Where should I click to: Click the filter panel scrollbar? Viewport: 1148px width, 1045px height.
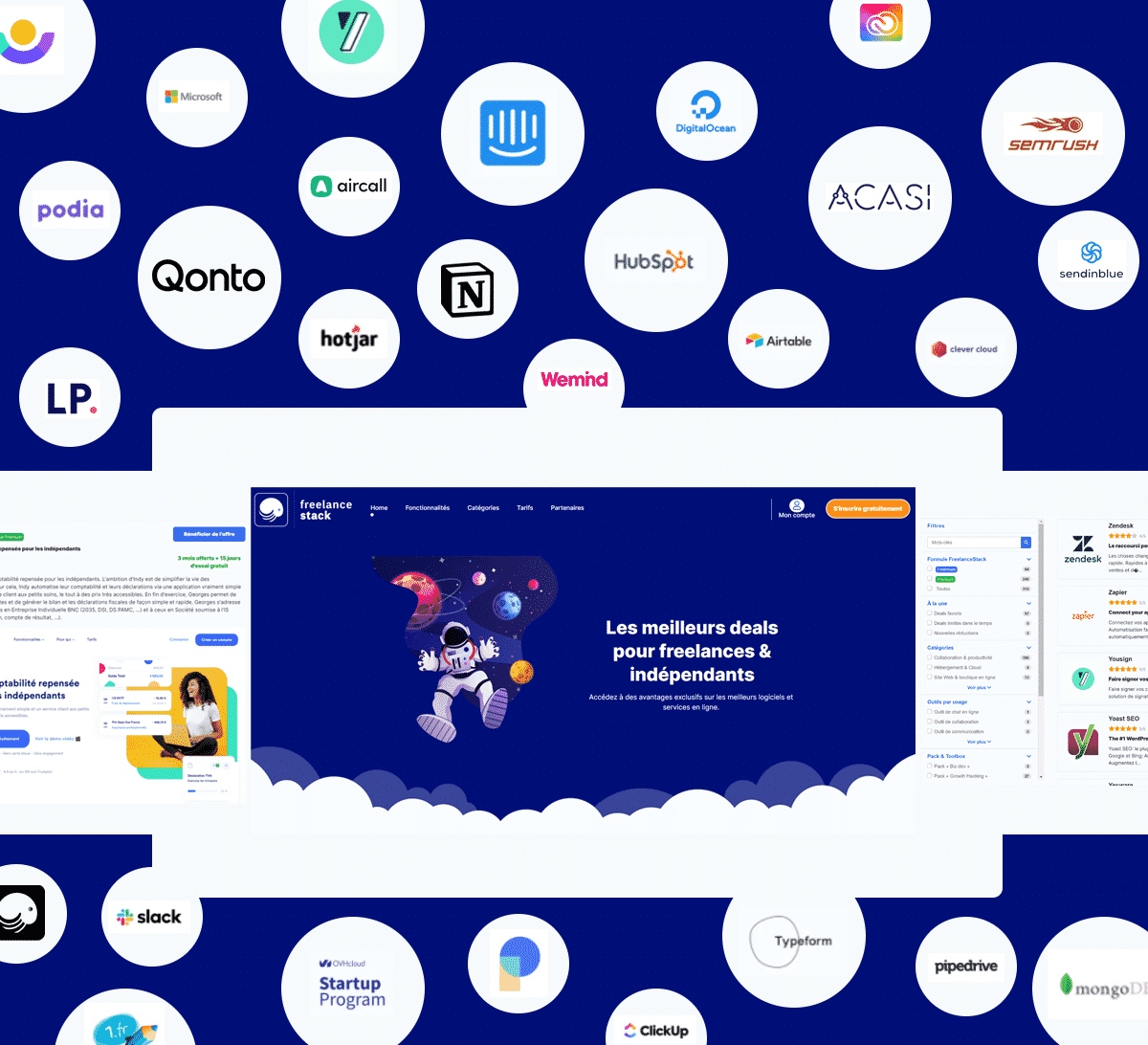[x=1041, y=610]
